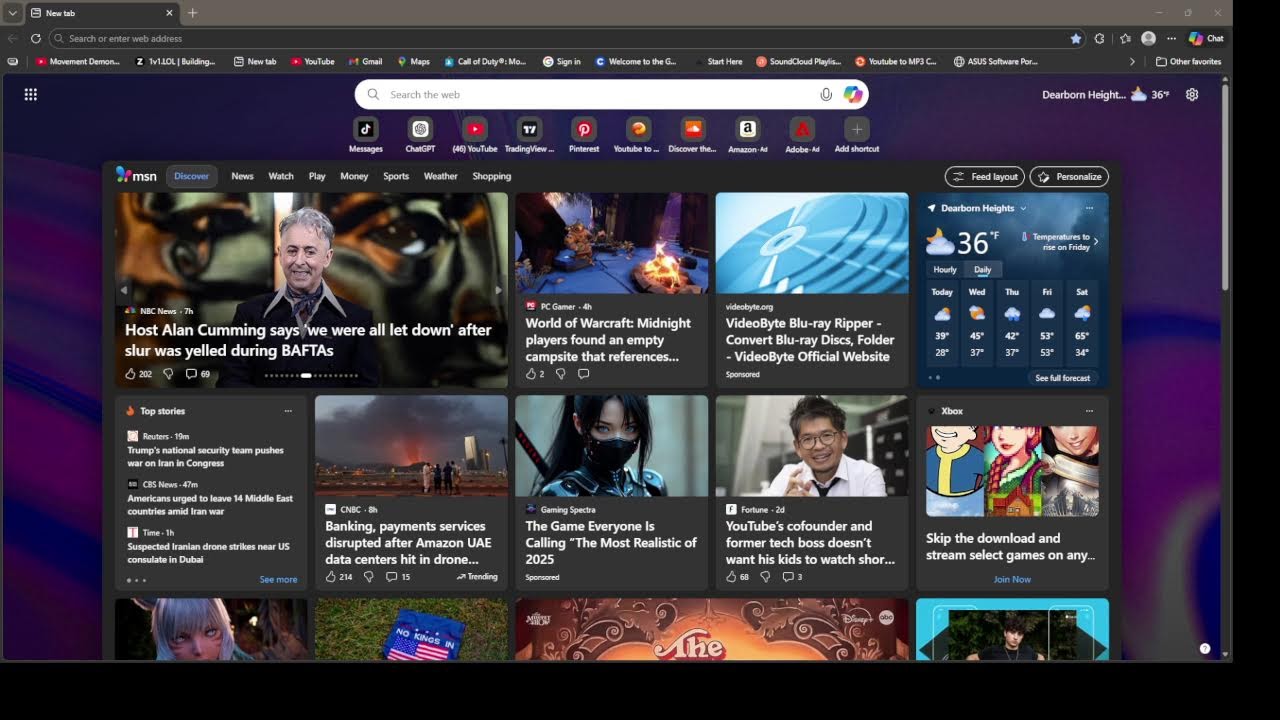Open Copilot Chat in toolbar

coord(1206,38)
